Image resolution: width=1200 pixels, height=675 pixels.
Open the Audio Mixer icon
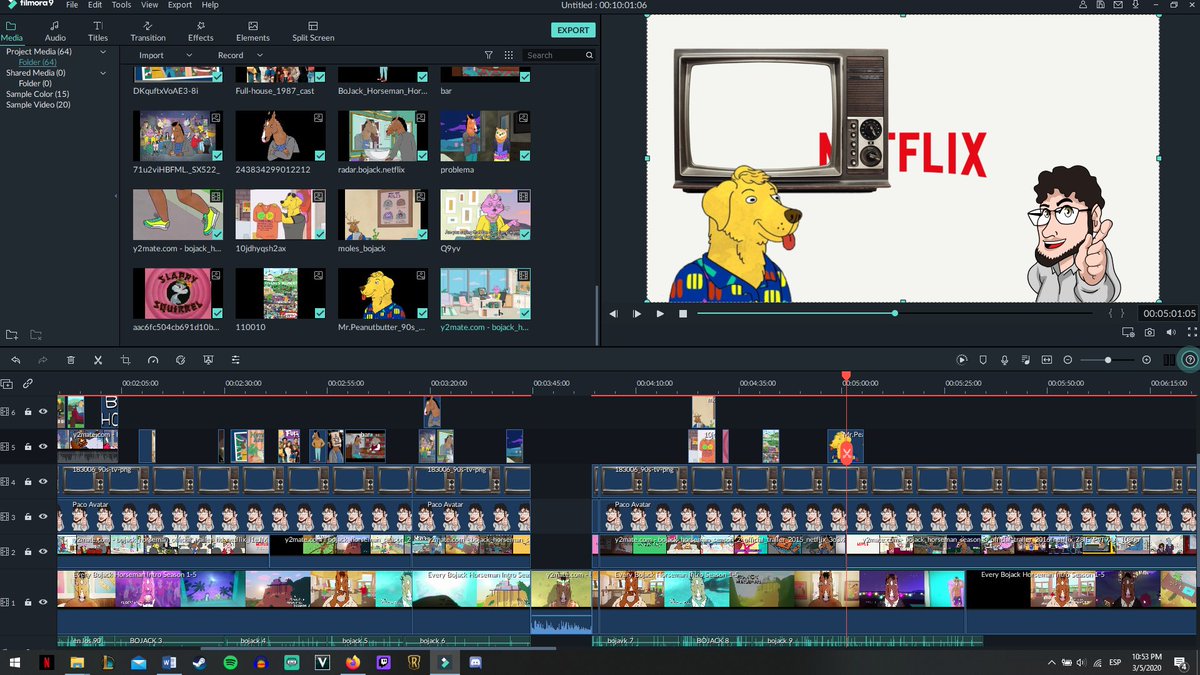1026,360
